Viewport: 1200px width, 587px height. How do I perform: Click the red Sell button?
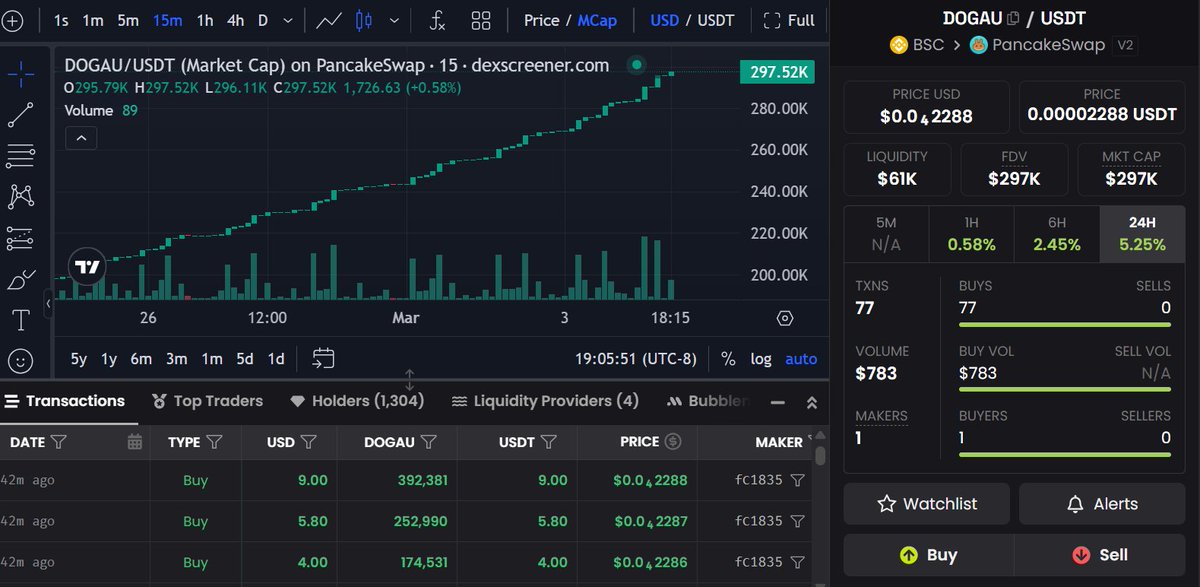click(x=1098, y=555)
